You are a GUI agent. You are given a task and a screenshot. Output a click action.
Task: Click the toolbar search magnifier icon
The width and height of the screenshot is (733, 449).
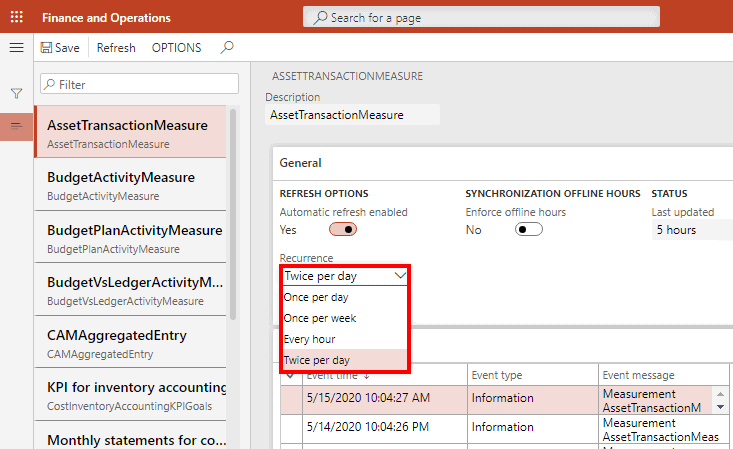tap(227, 47)
